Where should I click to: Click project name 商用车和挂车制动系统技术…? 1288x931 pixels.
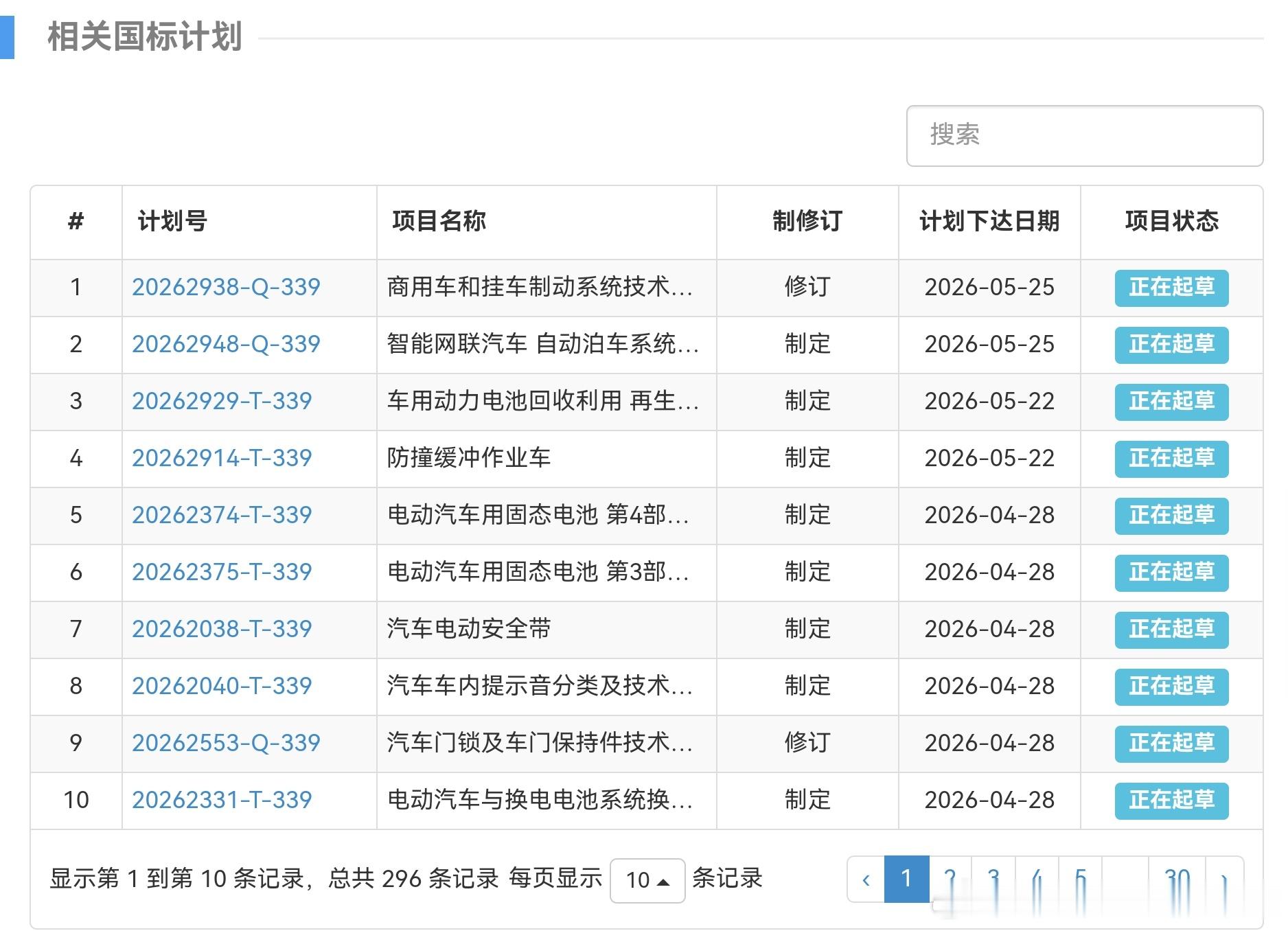pyautogui.click(x=540, y=287)
